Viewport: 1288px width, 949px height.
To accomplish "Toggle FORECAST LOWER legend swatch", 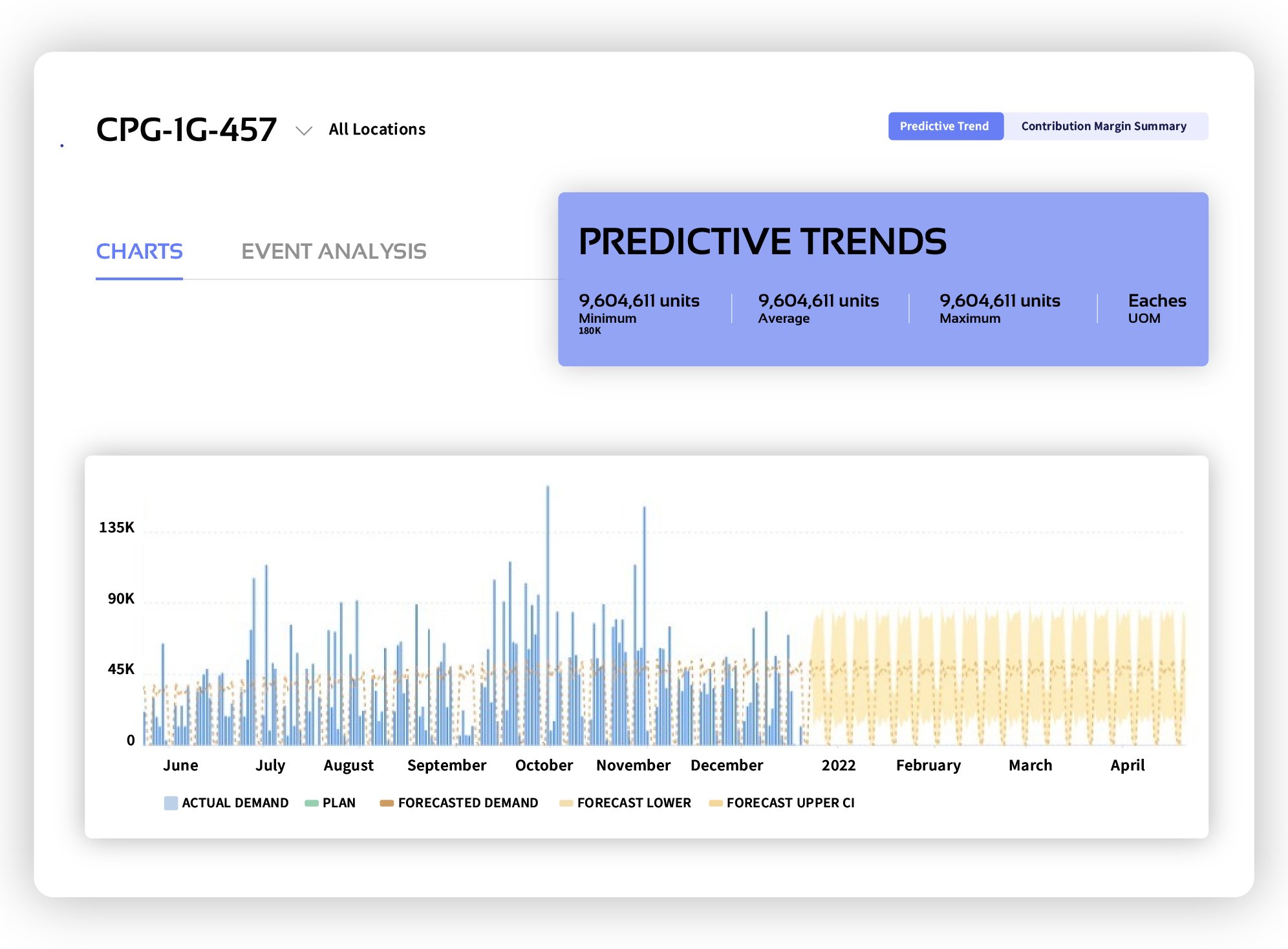I will pos(566,803).
